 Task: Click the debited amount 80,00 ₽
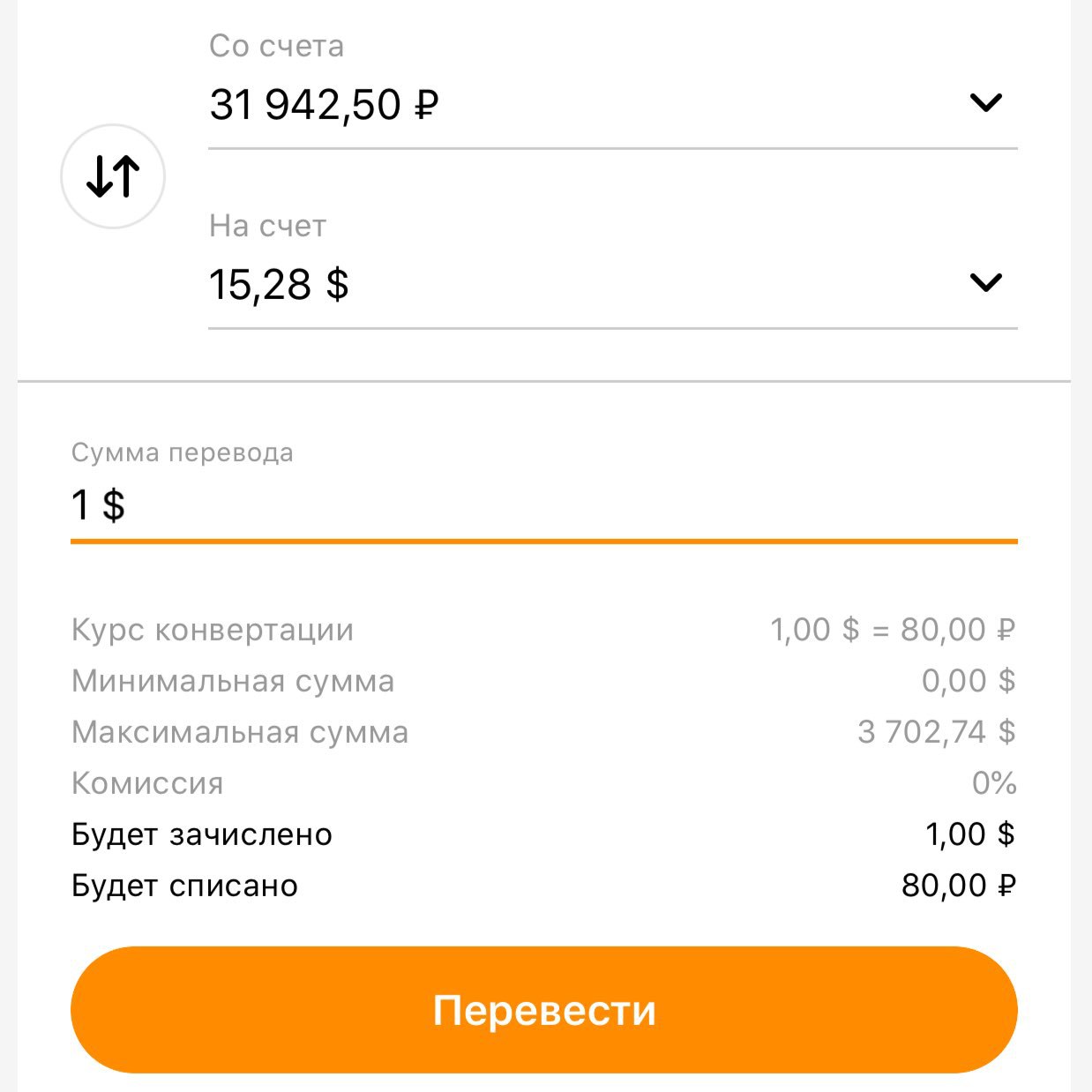click(x=958, y=886)
